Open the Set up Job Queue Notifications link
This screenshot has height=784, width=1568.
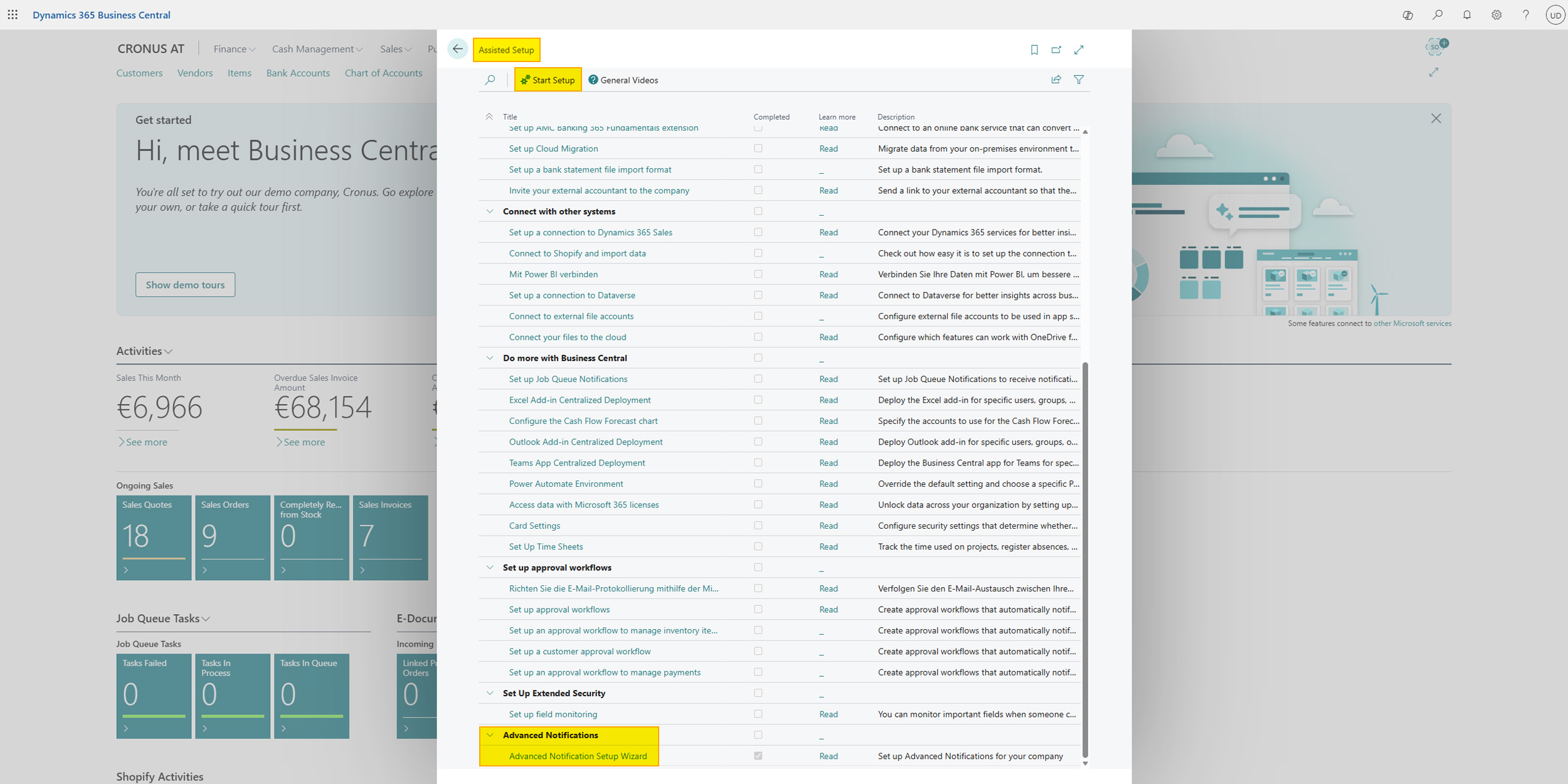(568, 379)
